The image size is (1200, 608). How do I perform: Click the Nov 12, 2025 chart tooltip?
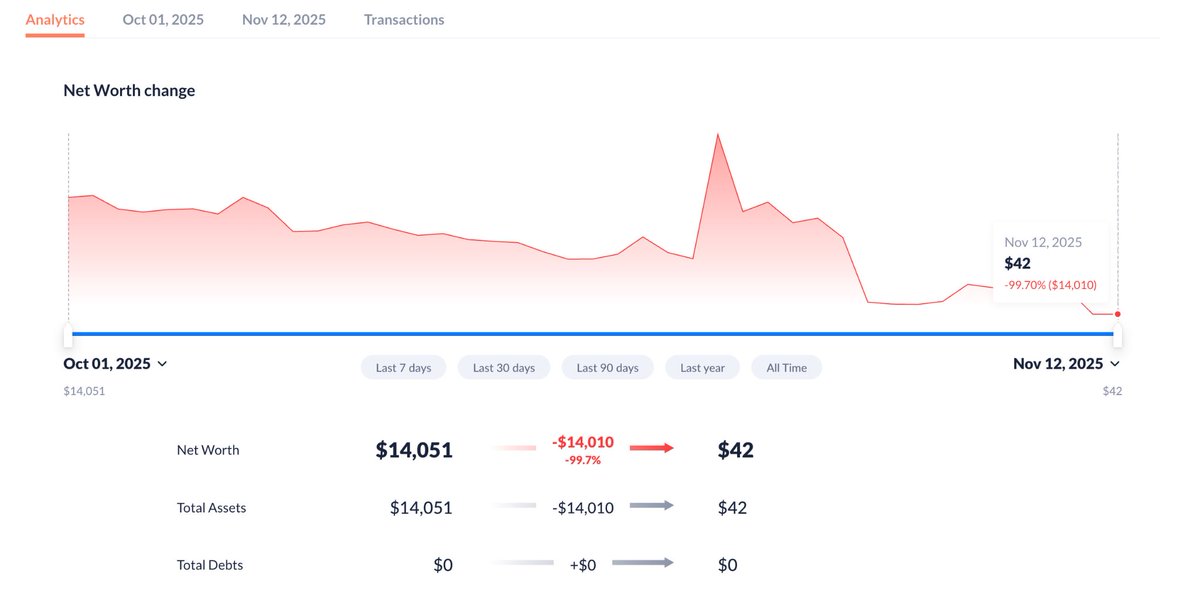1051,263
